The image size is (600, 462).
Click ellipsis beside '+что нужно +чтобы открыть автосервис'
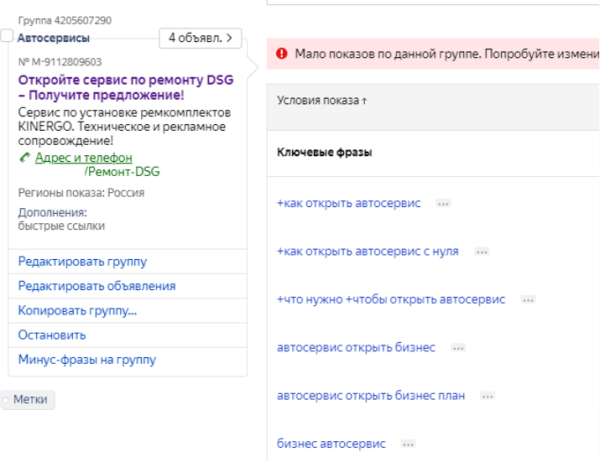528,300
